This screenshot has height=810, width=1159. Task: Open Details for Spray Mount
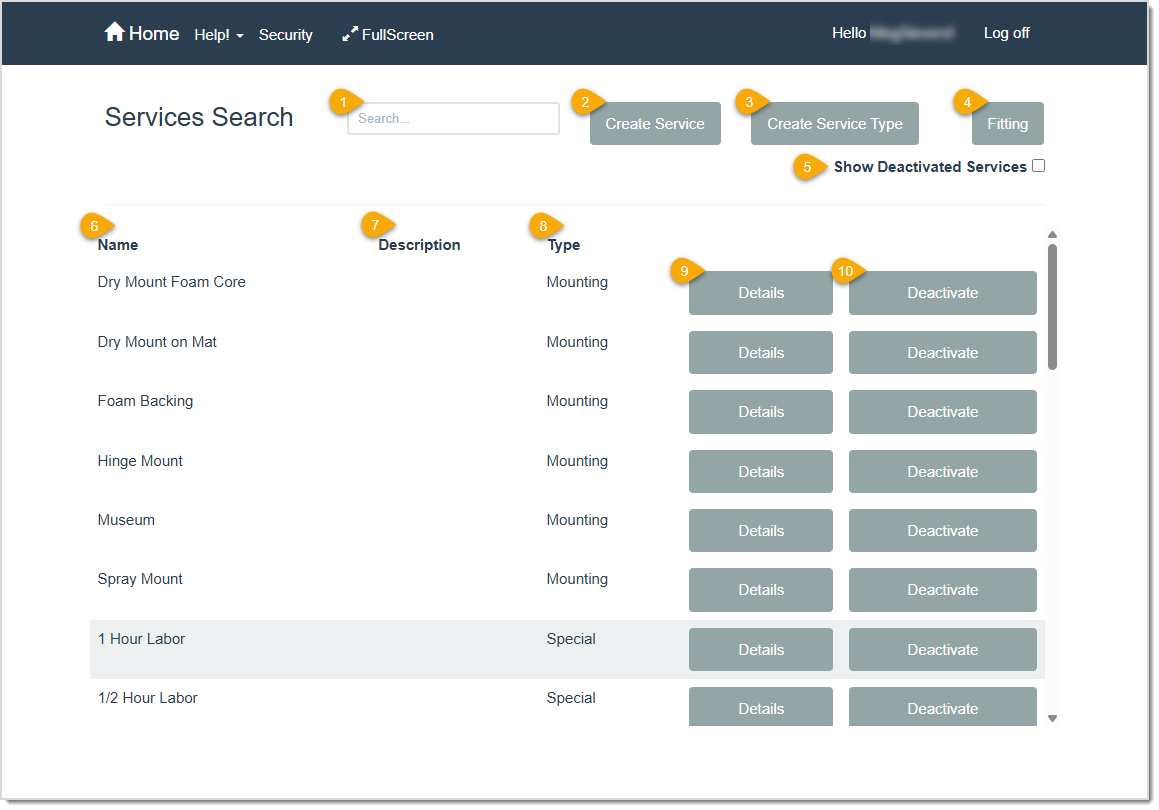[x=760, y=589]
